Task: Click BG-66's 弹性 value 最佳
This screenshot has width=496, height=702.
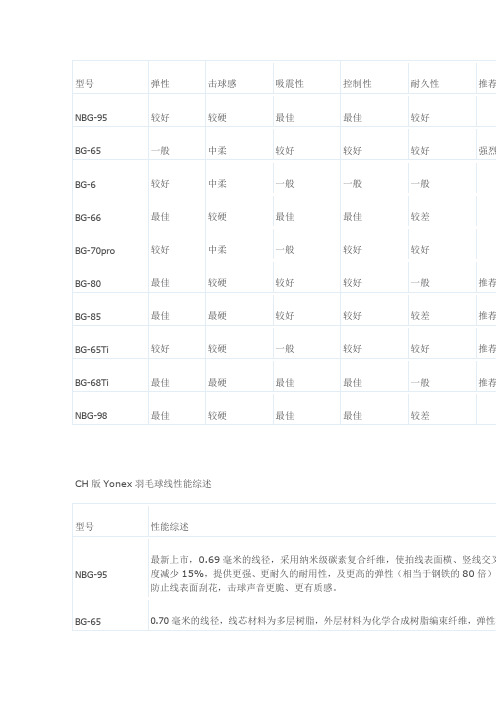Action: pyautogui.click(x=160, y=217)
